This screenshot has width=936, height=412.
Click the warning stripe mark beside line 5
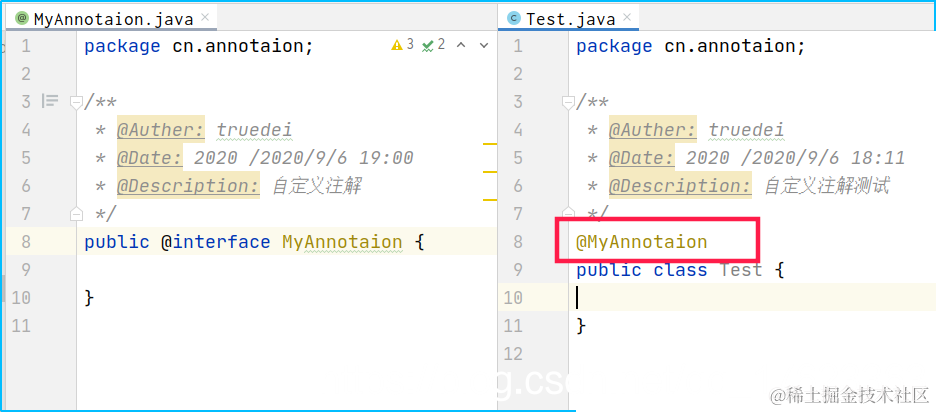(x=489, y=144)
